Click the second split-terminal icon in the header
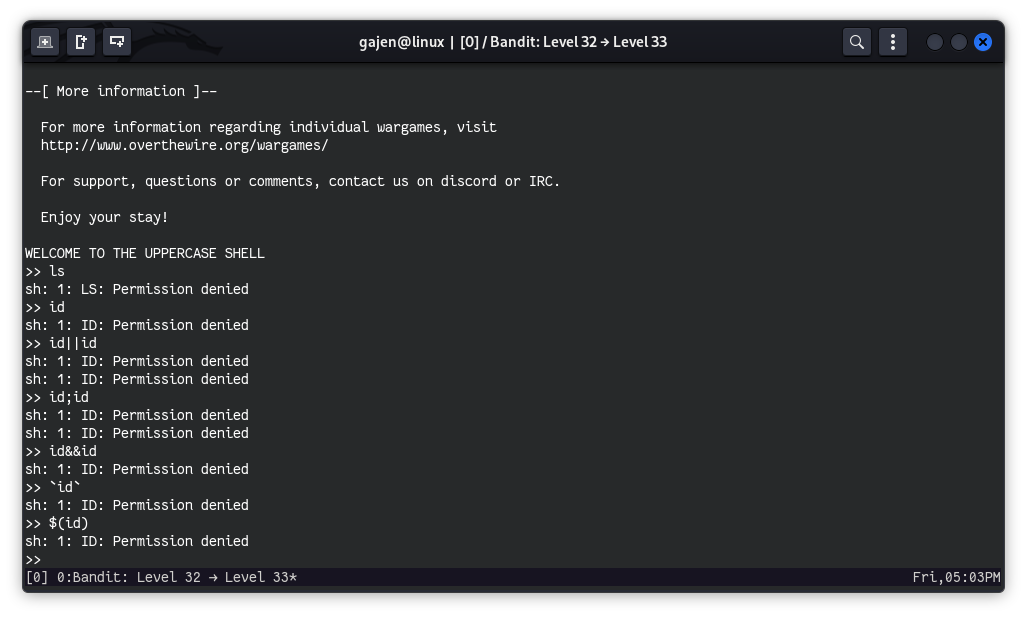Image resolution: width=1027 pixels, height=617 pixels. click(81, 42)
